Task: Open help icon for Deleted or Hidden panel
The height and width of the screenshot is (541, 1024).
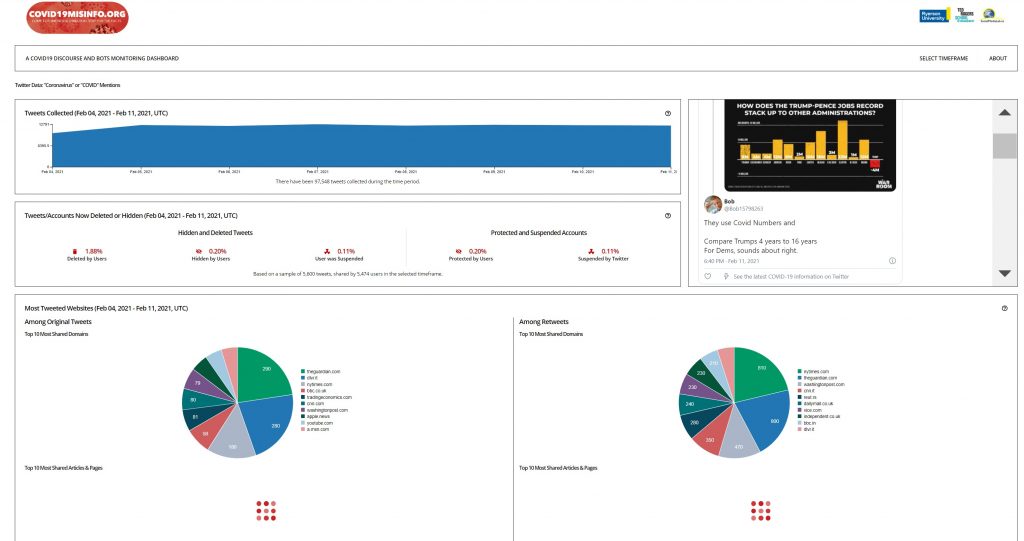Action: pyautogui.click(x=668, y=215)
